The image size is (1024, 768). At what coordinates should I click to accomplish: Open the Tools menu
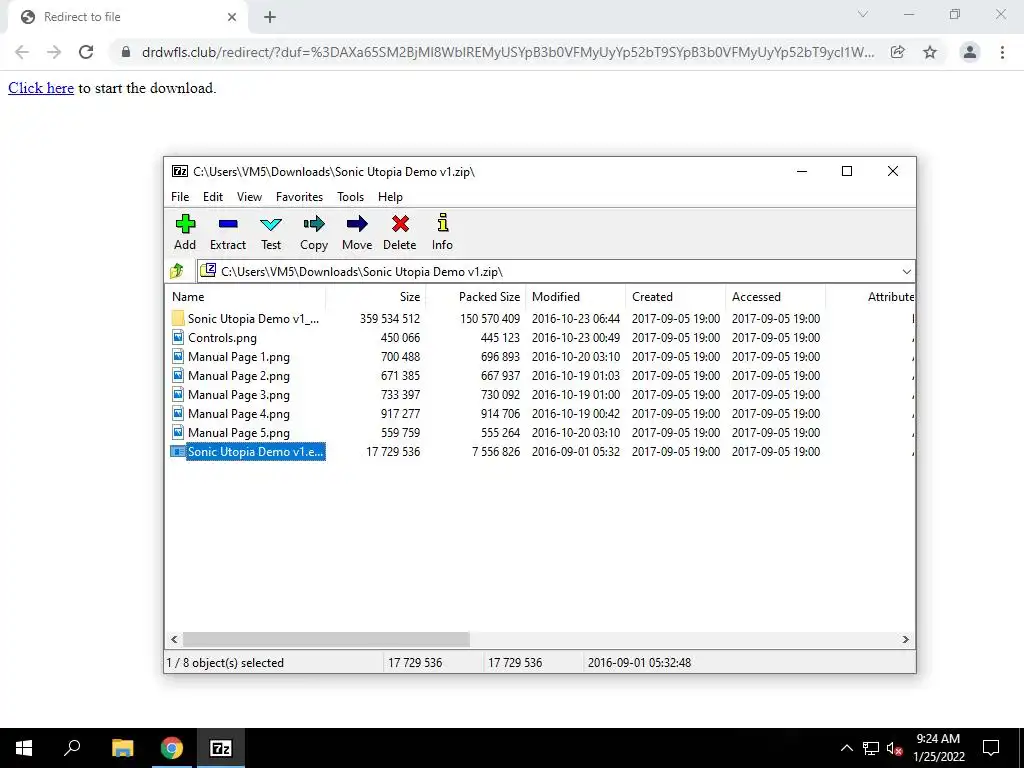(351, 197)
